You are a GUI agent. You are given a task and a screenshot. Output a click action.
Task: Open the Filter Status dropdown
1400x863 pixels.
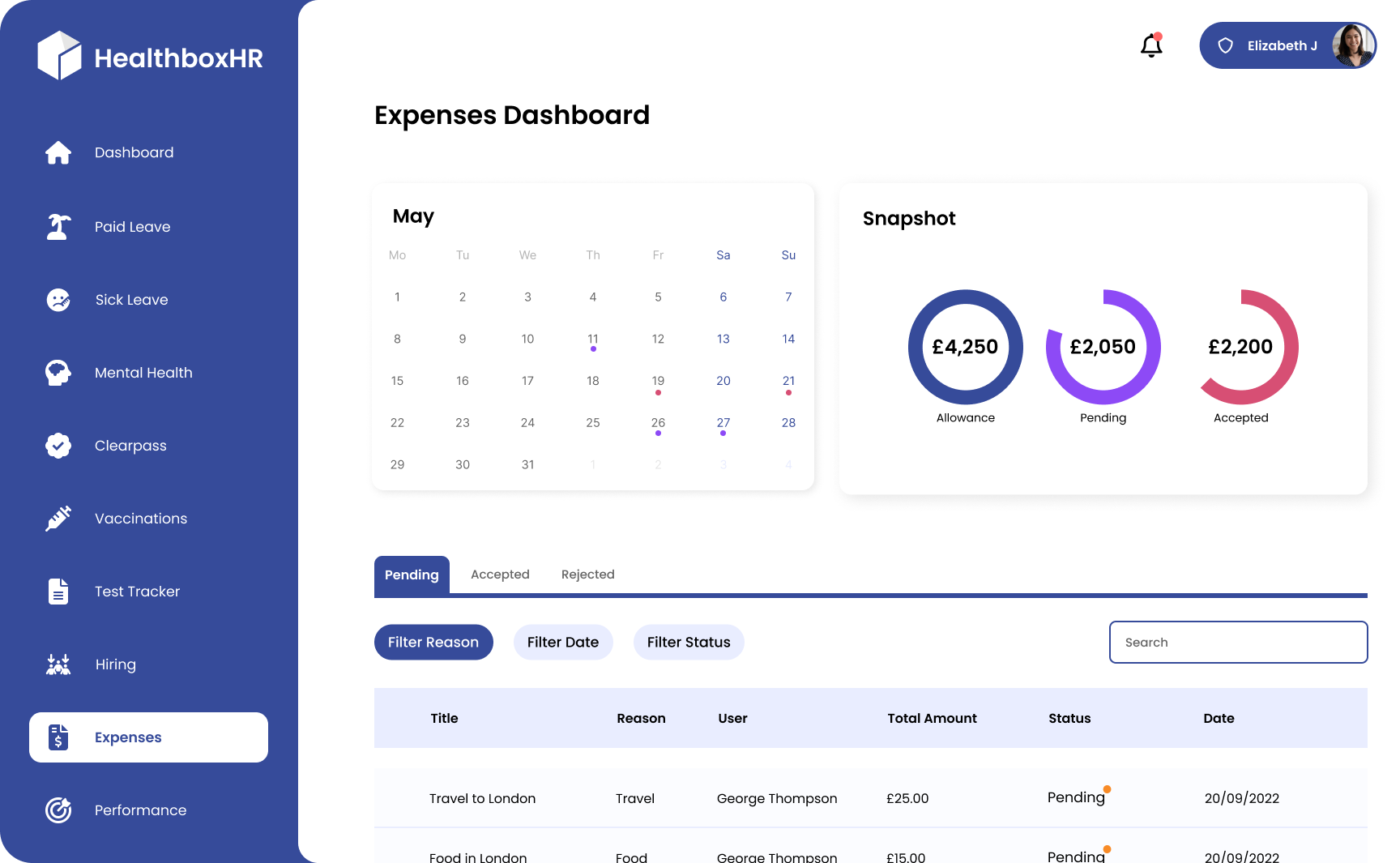(689, 642)
